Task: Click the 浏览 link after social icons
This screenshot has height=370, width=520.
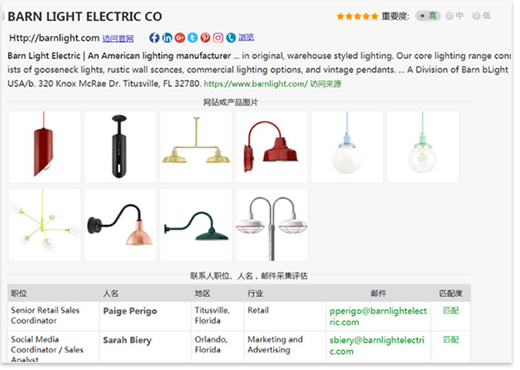Action: [x=246, y=37]
